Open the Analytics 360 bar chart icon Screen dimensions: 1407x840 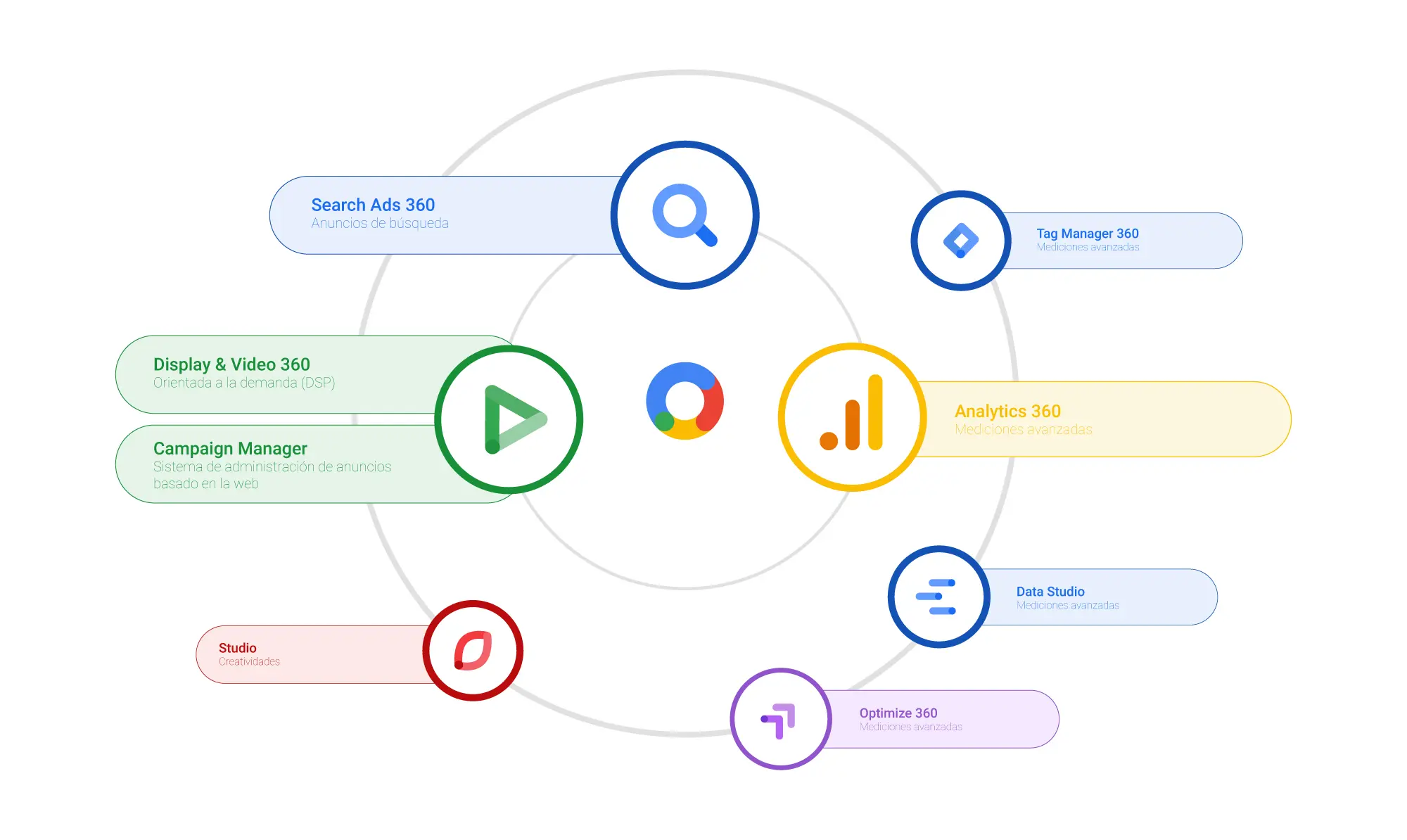click(851, 413)
